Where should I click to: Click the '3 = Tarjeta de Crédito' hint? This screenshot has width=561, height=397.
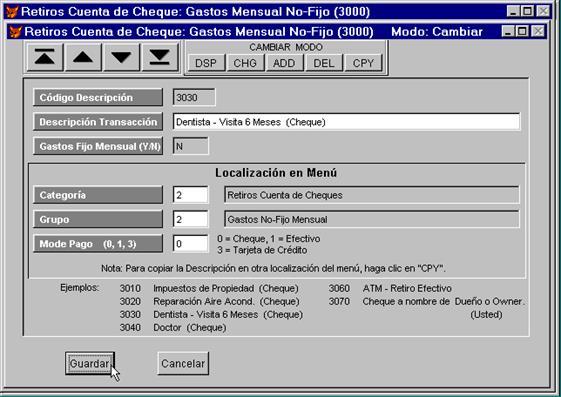tap(262, 250)
